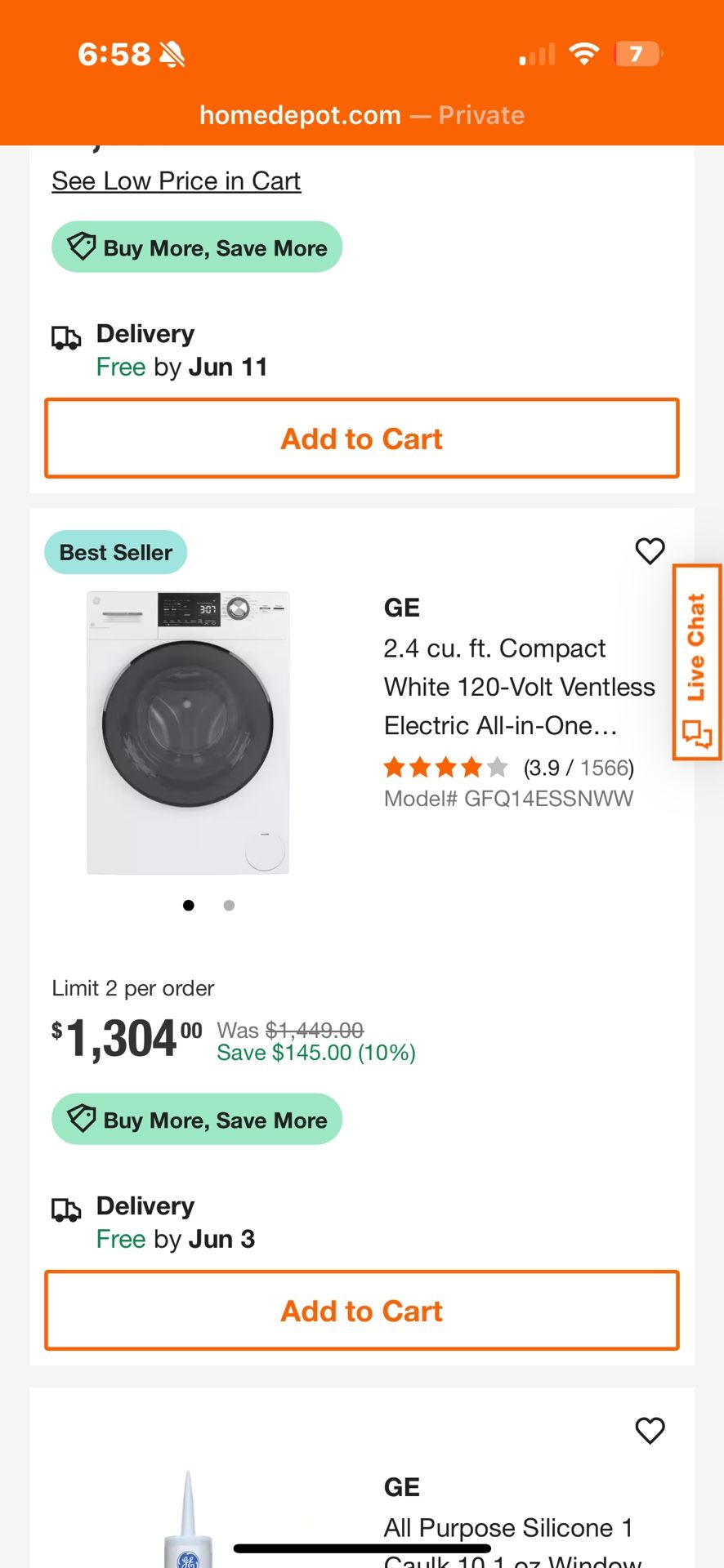The image size is (724, 1568).
Task: Switch to second washer image dot
Action: [229, 905]
